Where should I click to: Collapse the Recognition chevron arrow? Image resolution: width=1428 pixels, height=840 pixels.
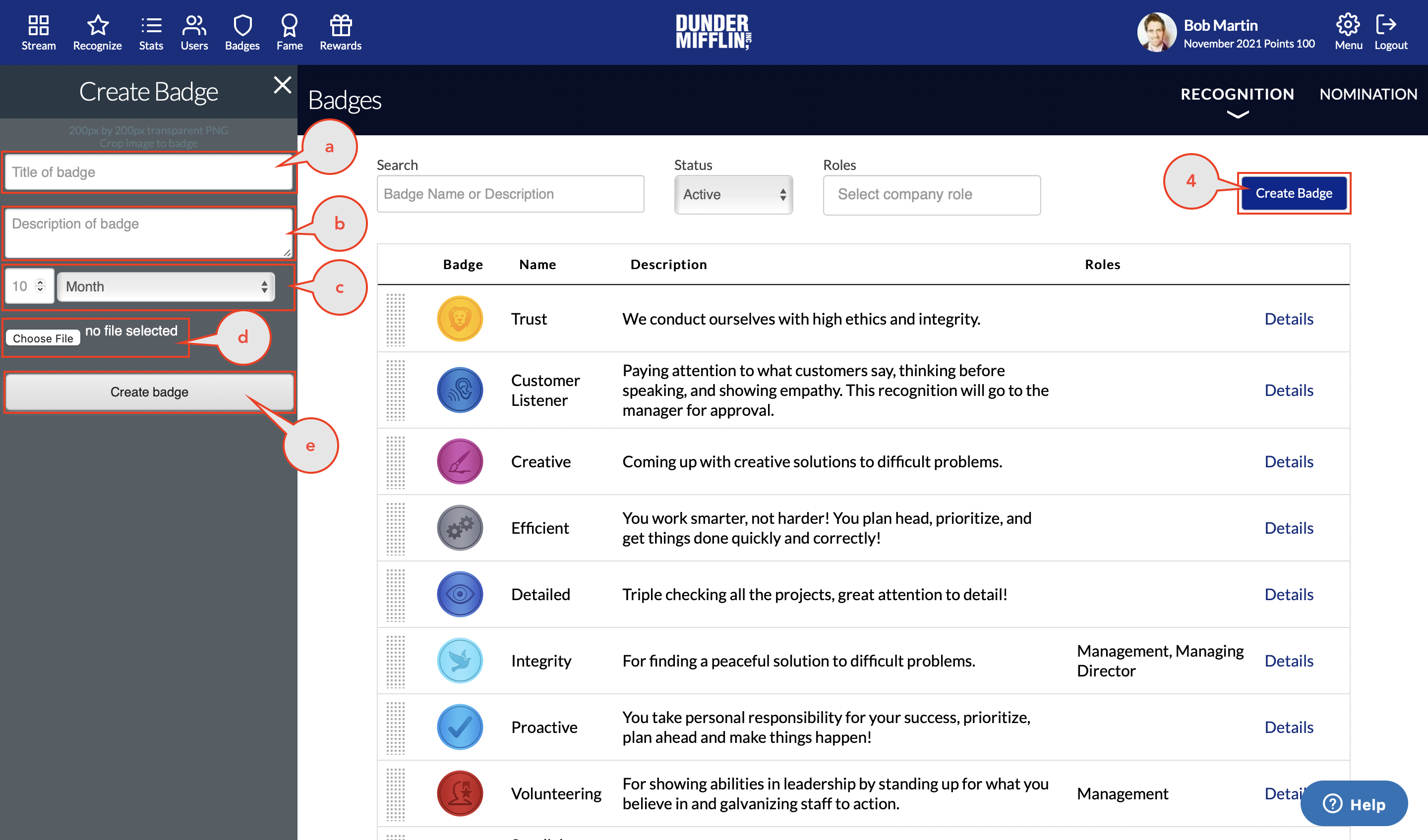[x=1238, y=115]
